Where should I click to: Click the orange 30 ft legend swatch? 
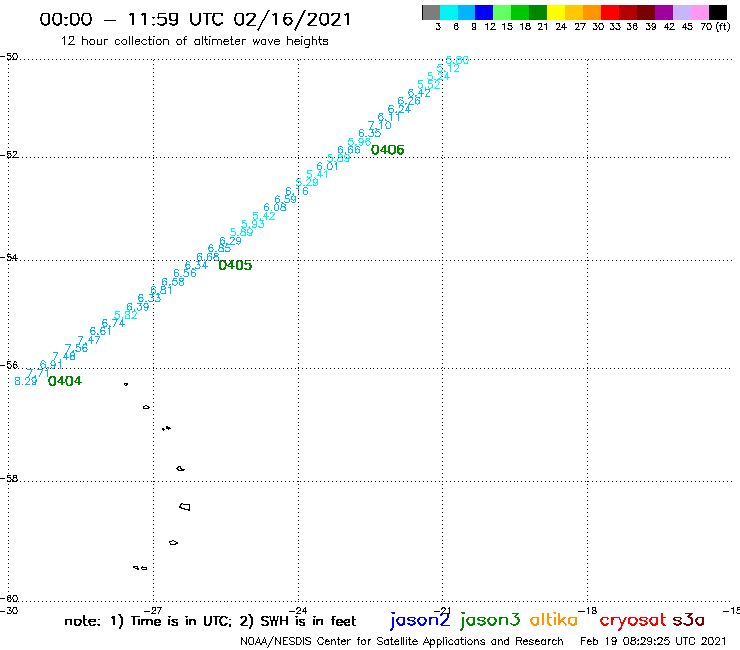[592, 12]
